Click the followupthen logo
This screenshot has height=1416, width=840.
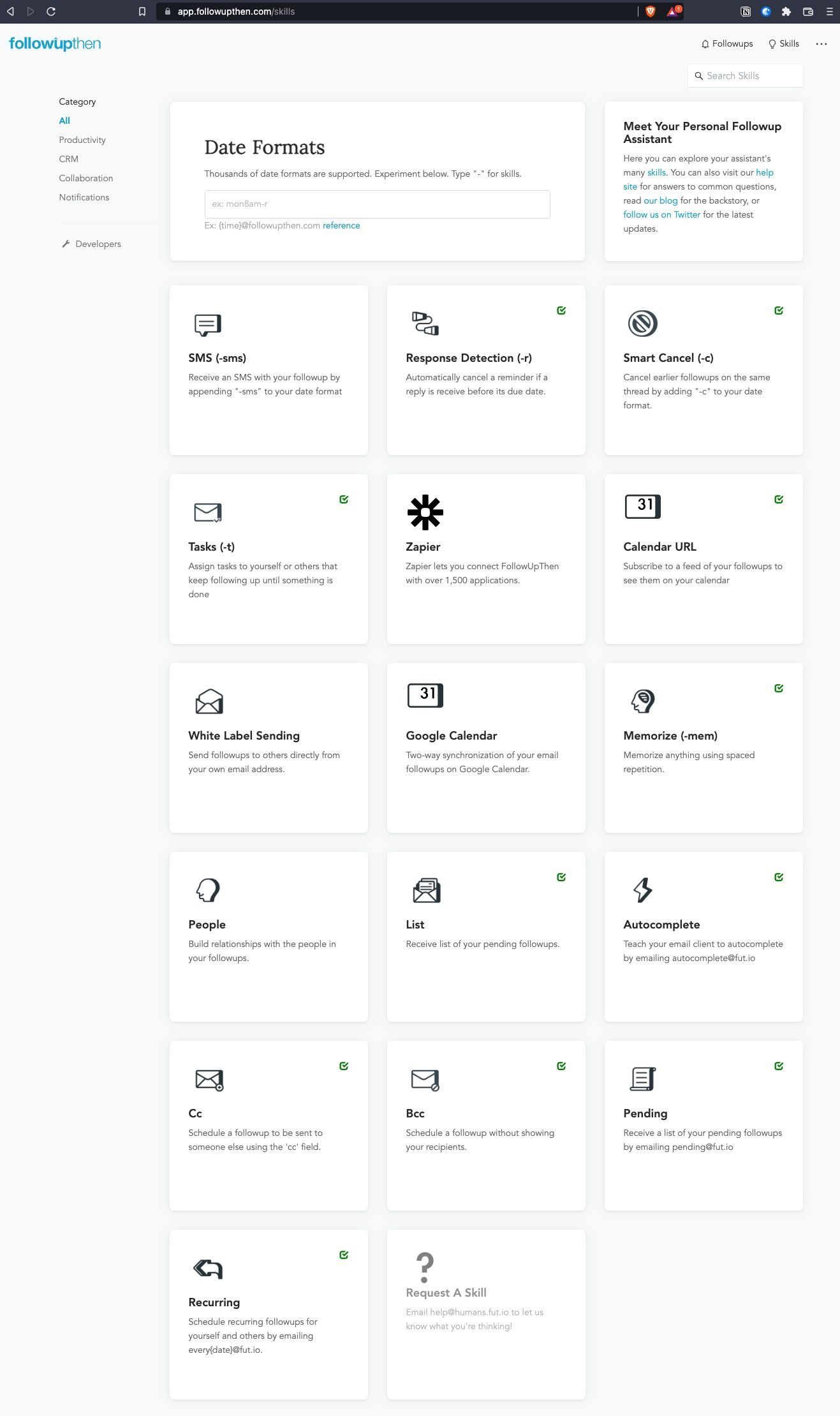tap(55, 44)
